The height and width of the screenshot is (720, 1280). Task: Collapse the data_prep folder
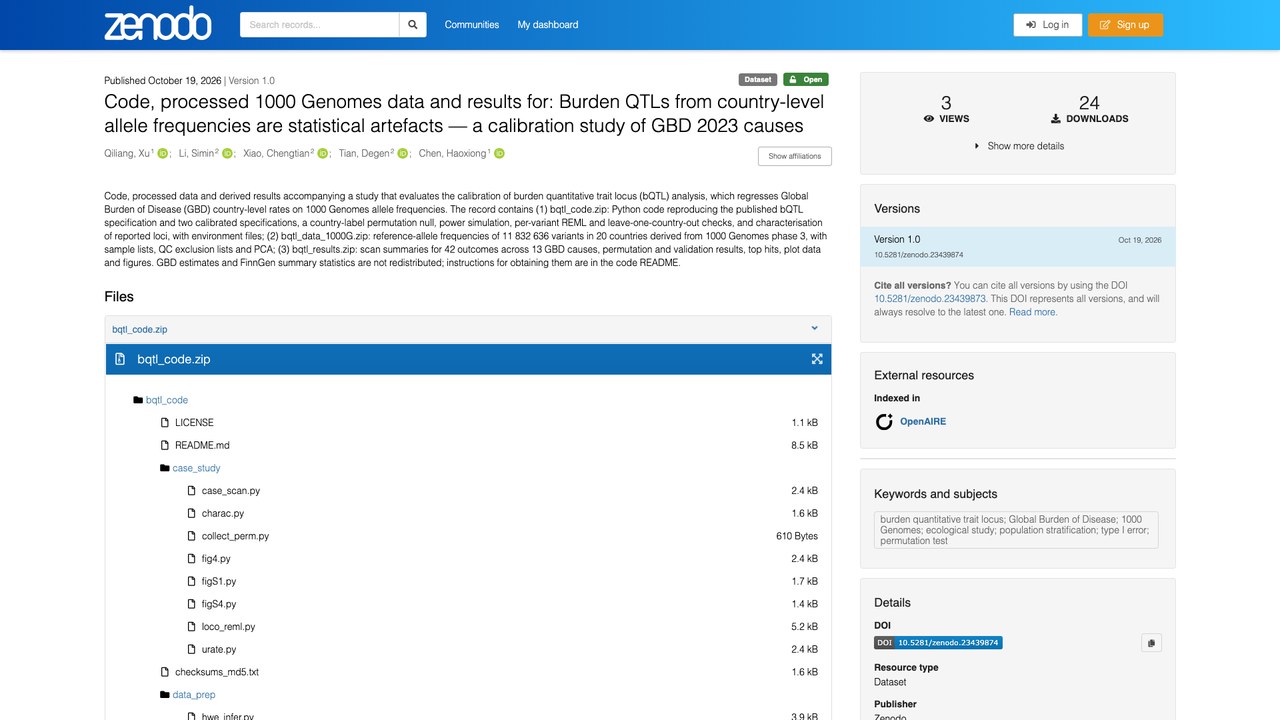[194, 695]
